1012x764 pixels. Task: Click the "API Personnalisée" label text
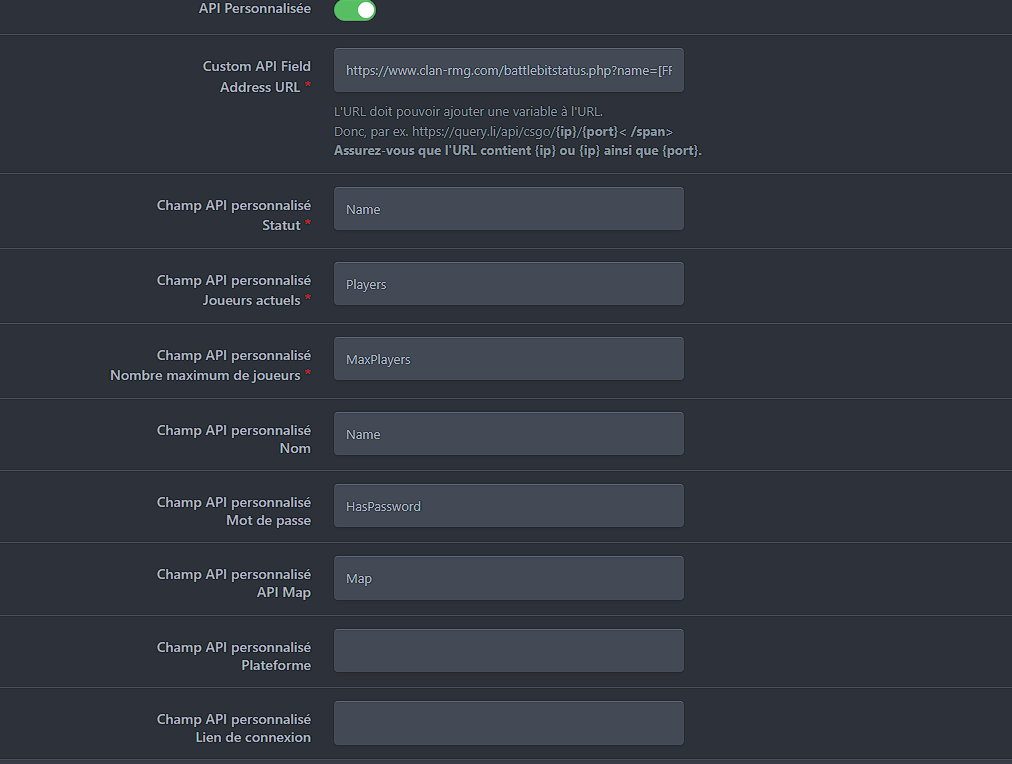pyautogui.click(x=254, y=9)
